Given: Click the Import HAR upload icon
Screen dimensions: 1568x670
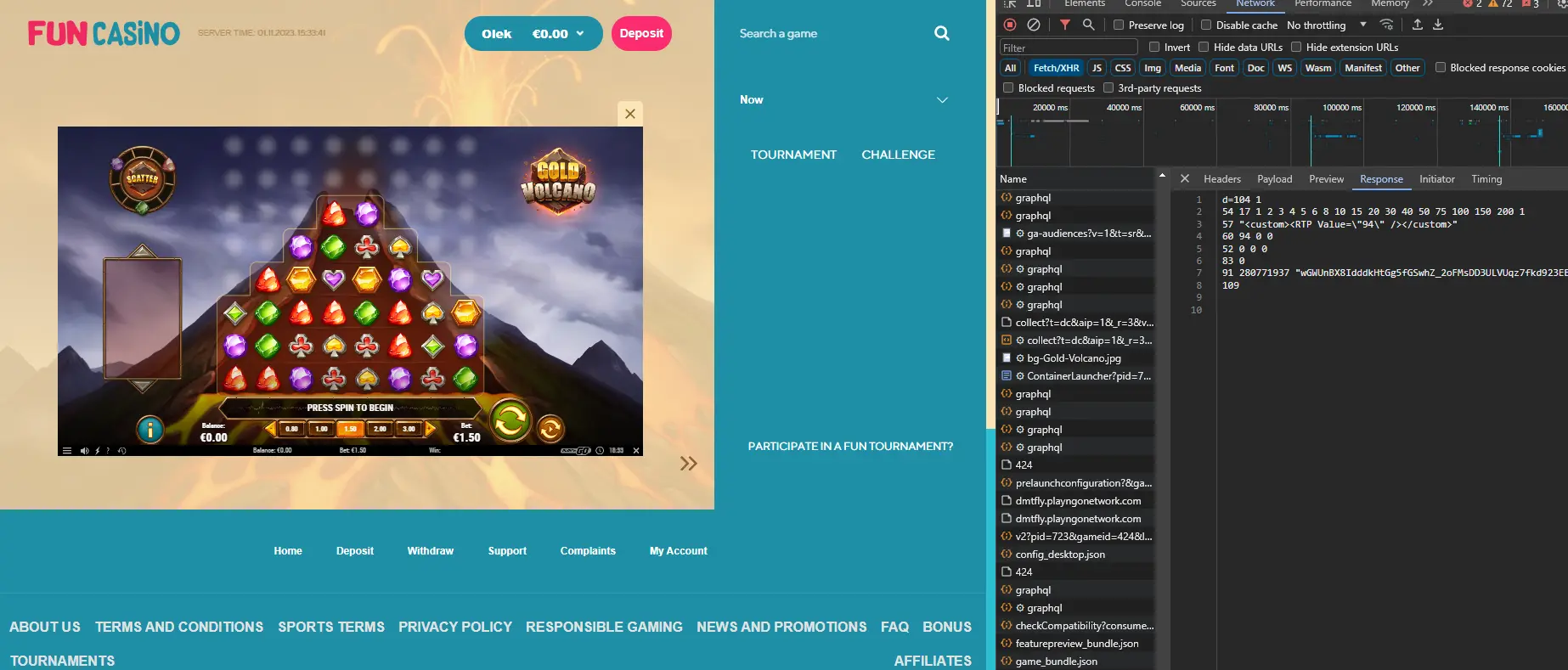Looking at the screenshot, I should coord(1417,25).
